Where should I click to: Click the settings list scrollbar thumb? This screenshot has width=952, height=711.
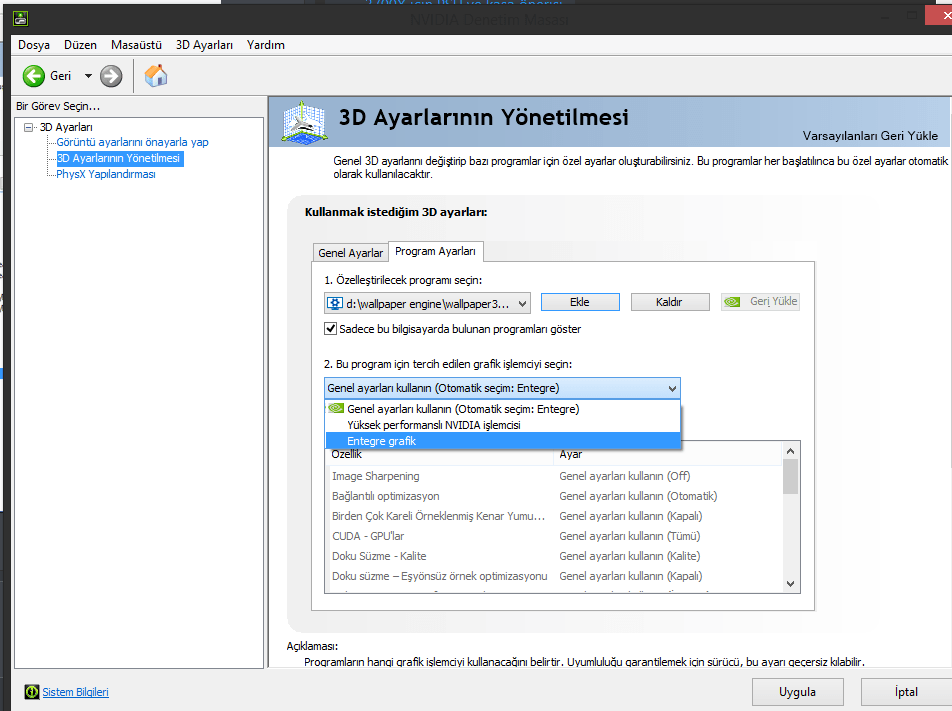[x=790, y=477]
